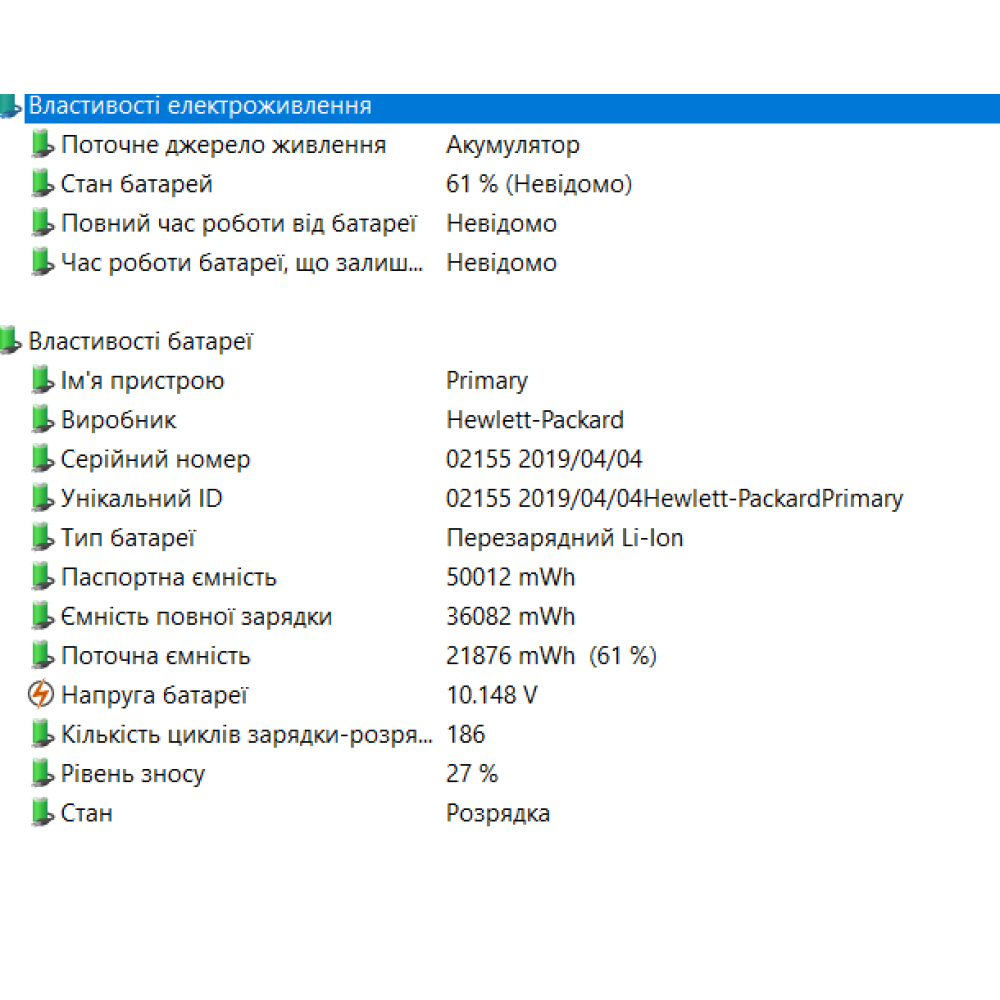Click the icon beside Серійний номер
The height and width of the screenshot is (1000, 1000).
41,460
